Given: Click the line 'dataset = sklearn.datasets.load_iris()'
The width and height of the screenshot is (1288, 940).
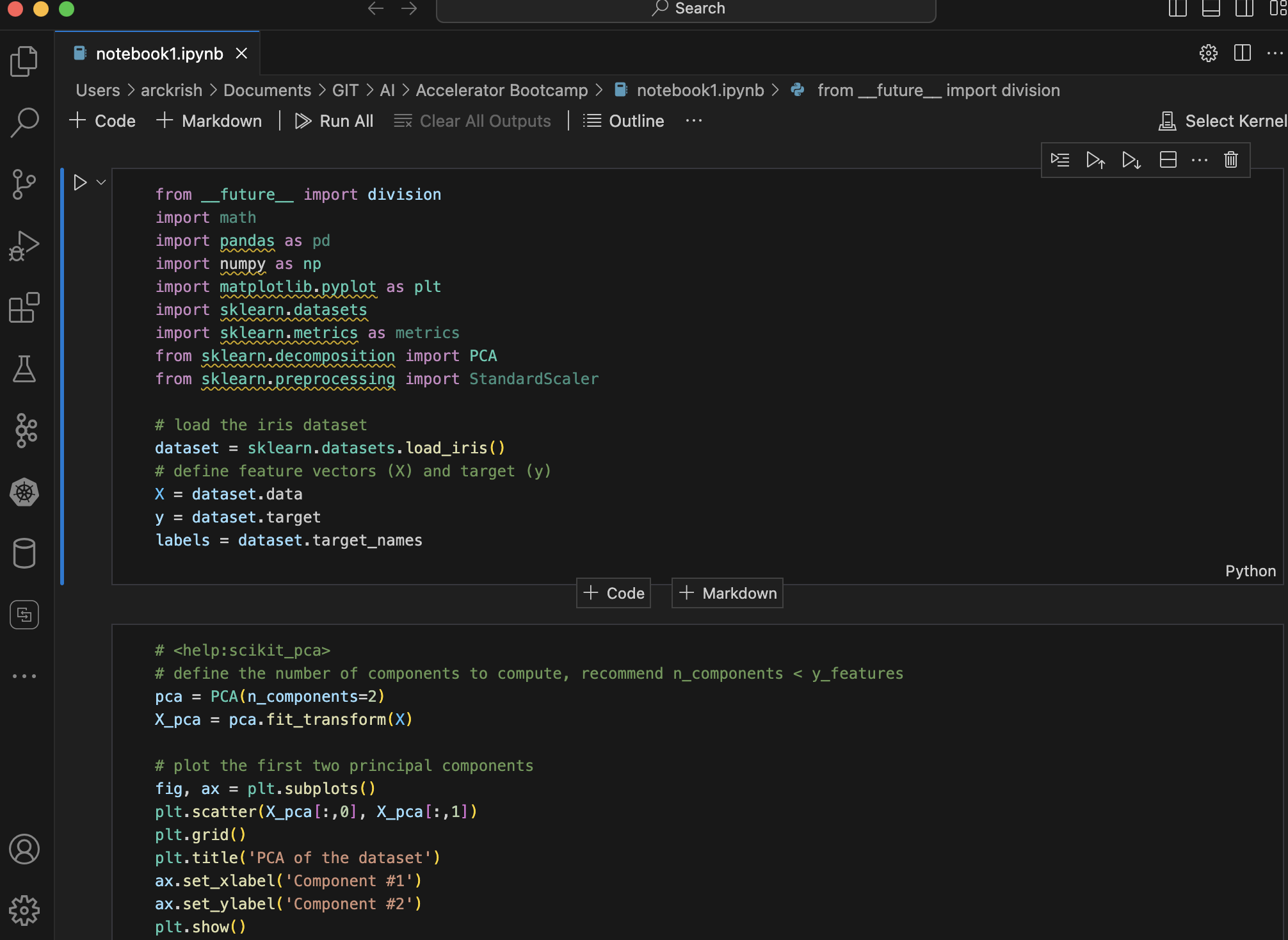Looking at the screenshot, I should tap(330, 448).
